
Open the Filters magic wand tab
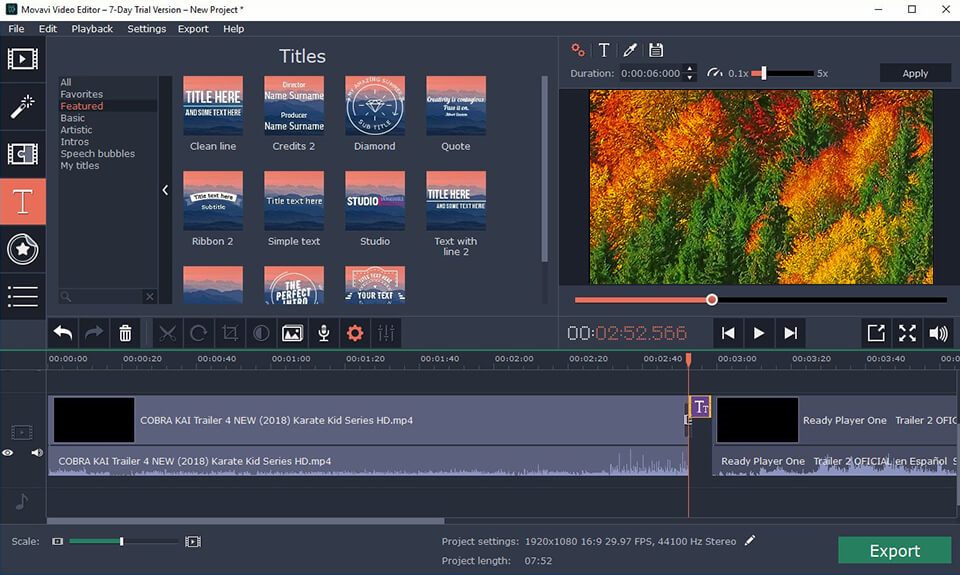22,106
